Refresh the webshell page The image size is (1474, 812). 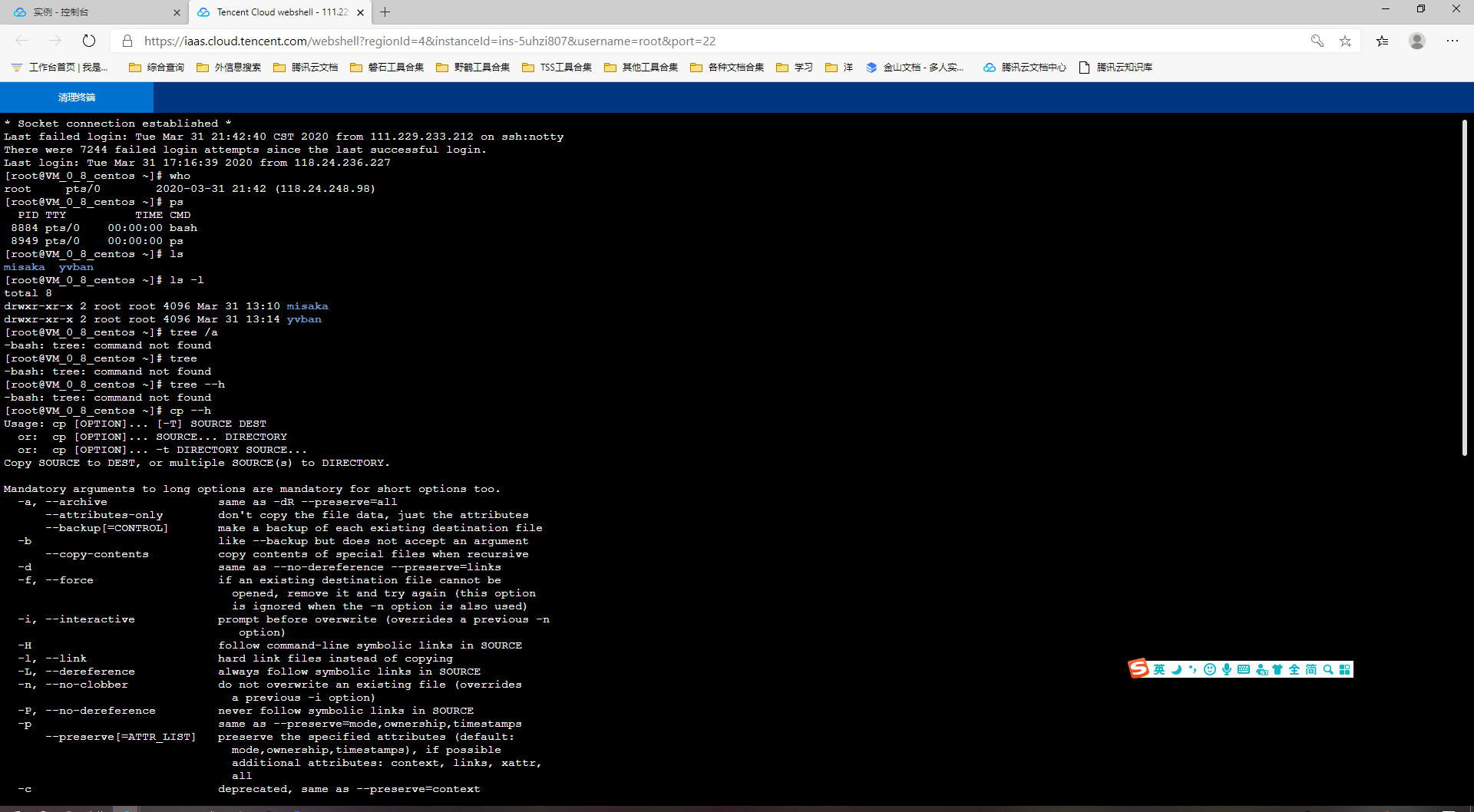point(89,41)
